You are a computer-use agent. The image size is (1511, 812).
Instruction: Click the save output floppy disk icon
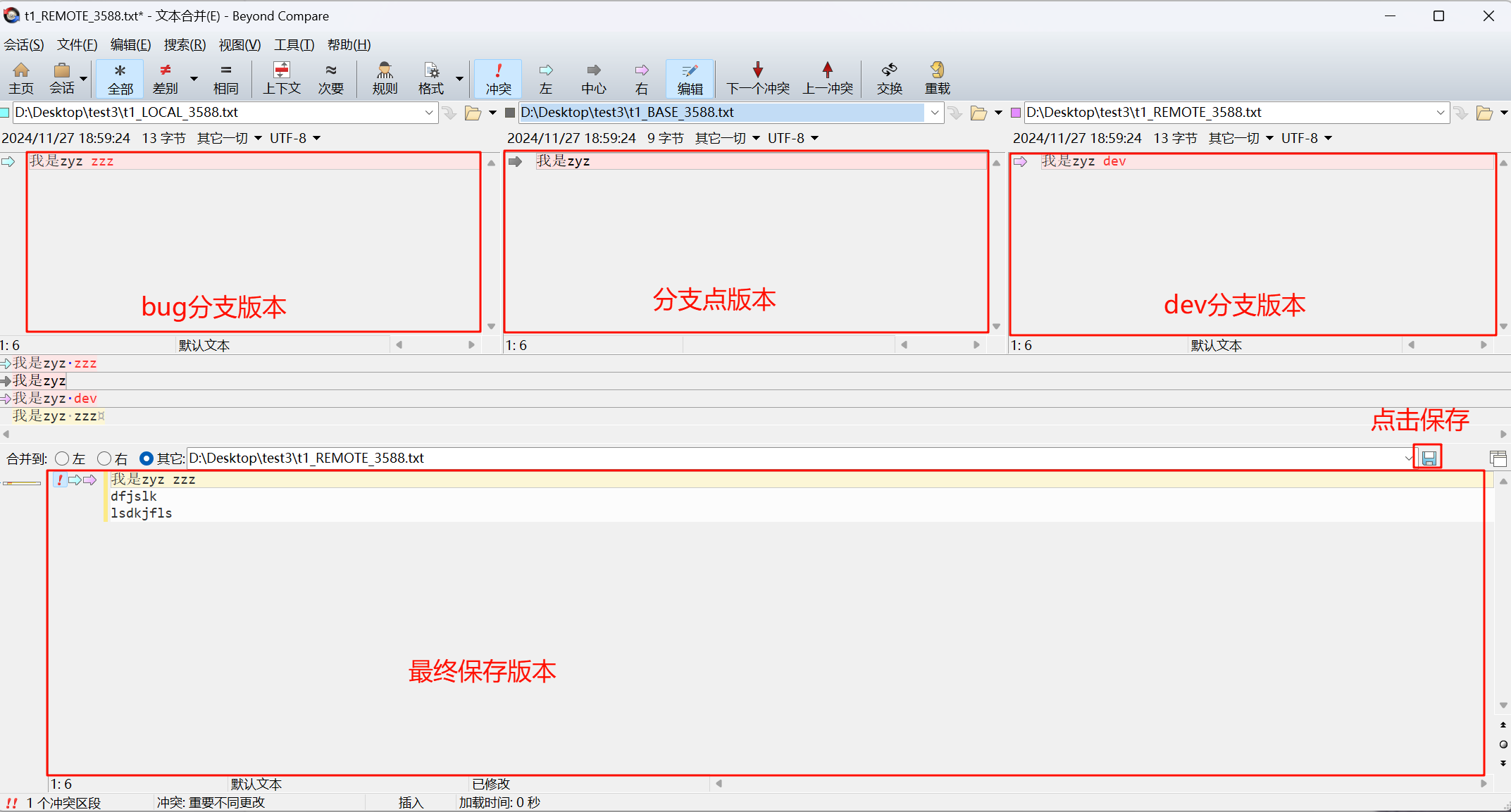(x=1429, y=458)
